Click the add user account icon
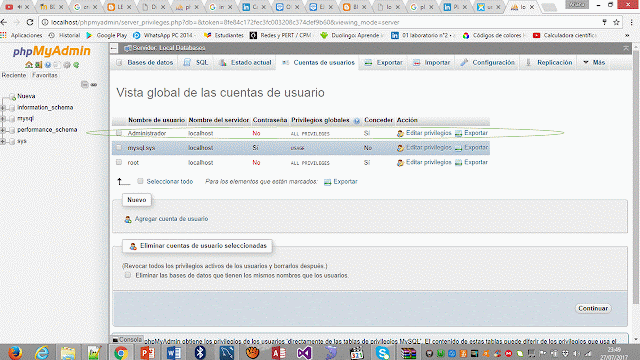The image size is (640, 360). click(x=128, y=219)
